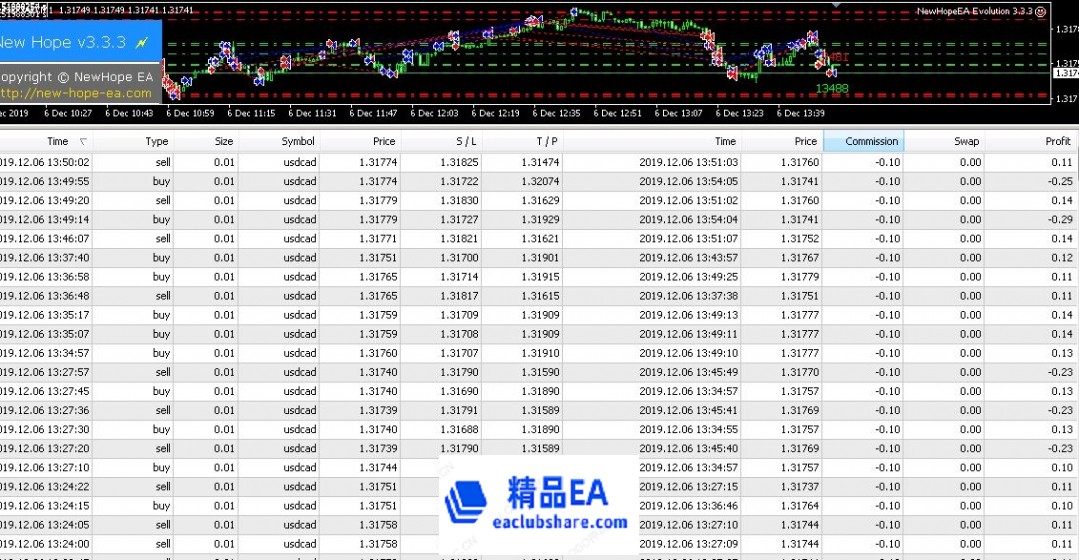Click the Swap column header
This screenshot has width=1079, height=560.
(966, 141)
